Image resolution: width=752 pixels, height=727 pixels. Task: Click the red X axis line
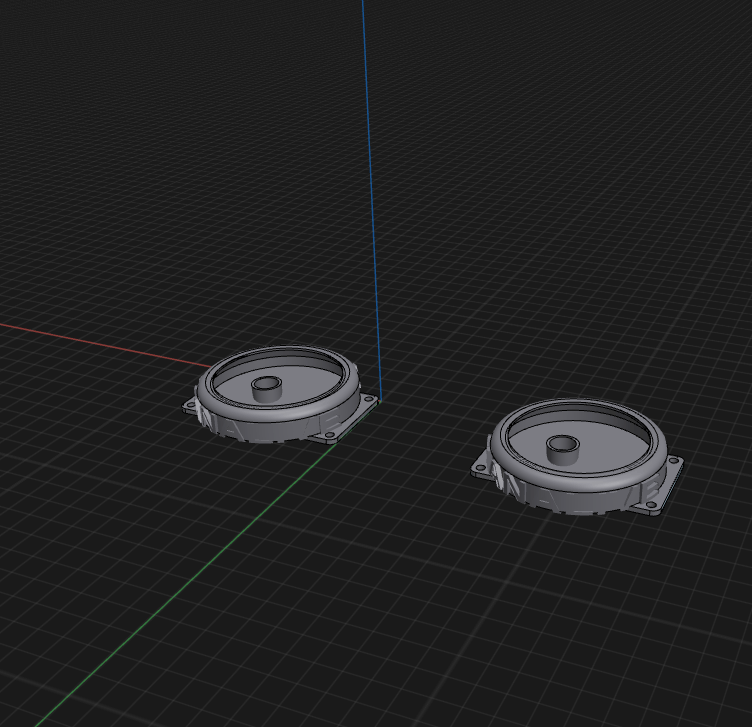[106, 346]
